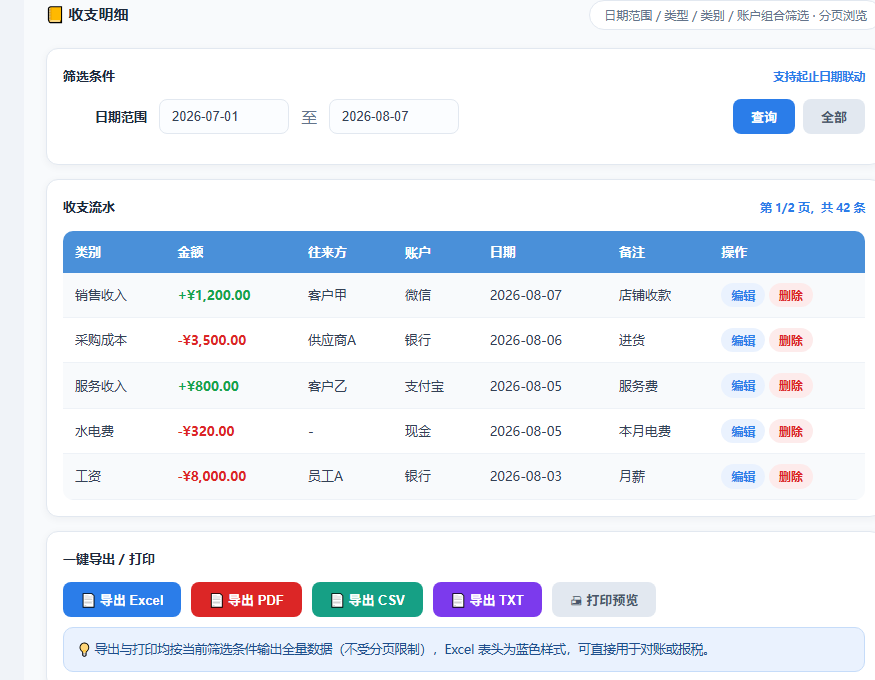The height and width of the screenshot is (680, 875).
Task: Click the counterparty 员工A
Action: click(325, 476)
